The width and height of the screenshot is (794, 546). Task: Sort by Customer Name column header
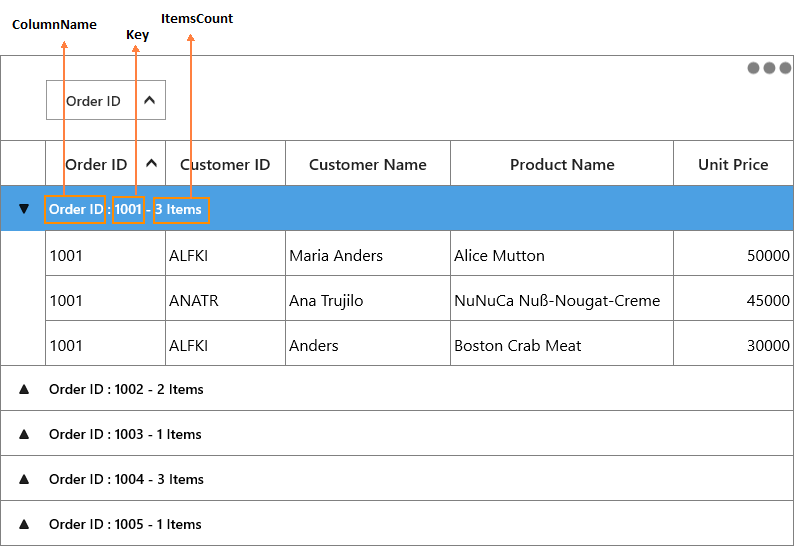[x=368, y=163]
